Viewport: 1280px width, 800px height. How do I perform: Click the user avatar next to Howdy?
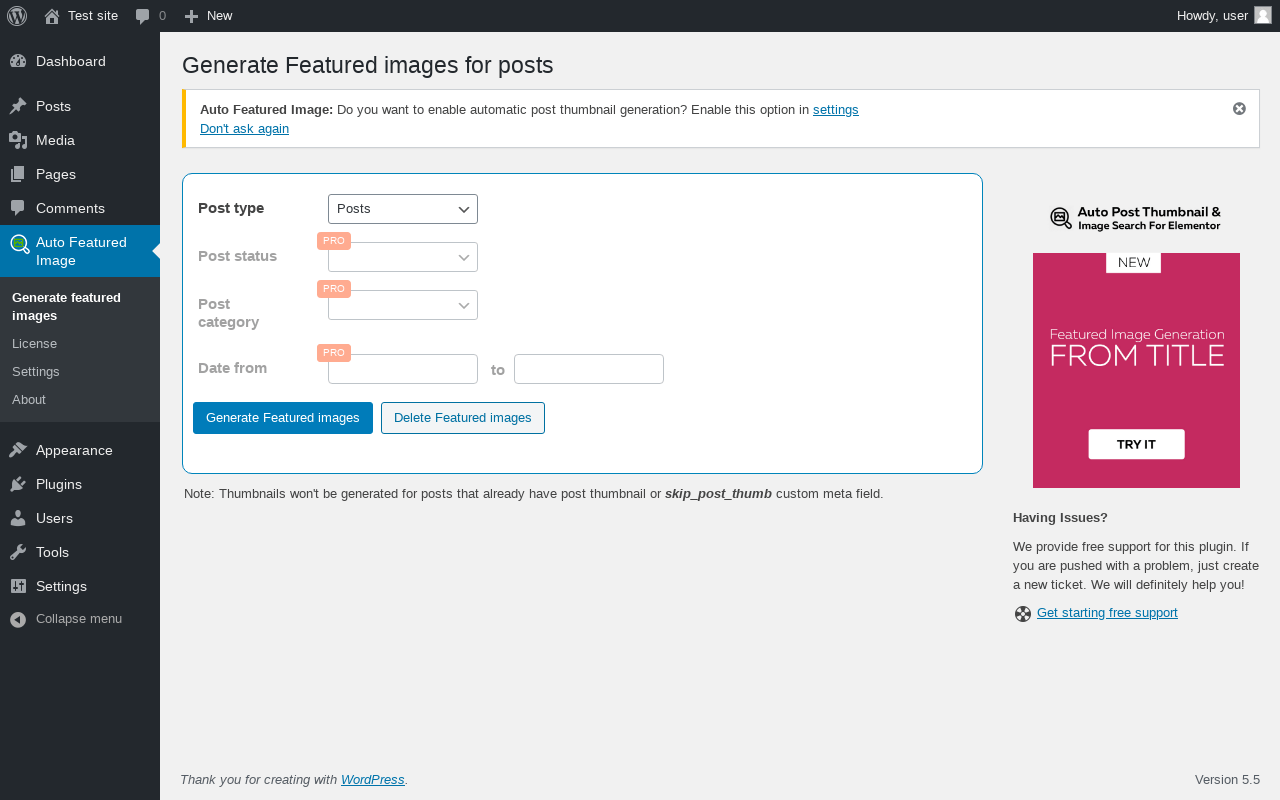point(1263,15)
